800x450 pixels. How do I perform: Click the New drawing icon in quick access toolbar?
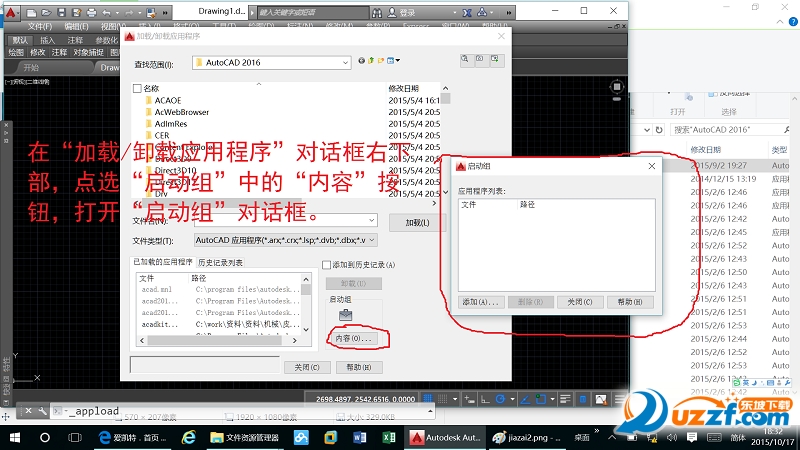coord(31,12)
